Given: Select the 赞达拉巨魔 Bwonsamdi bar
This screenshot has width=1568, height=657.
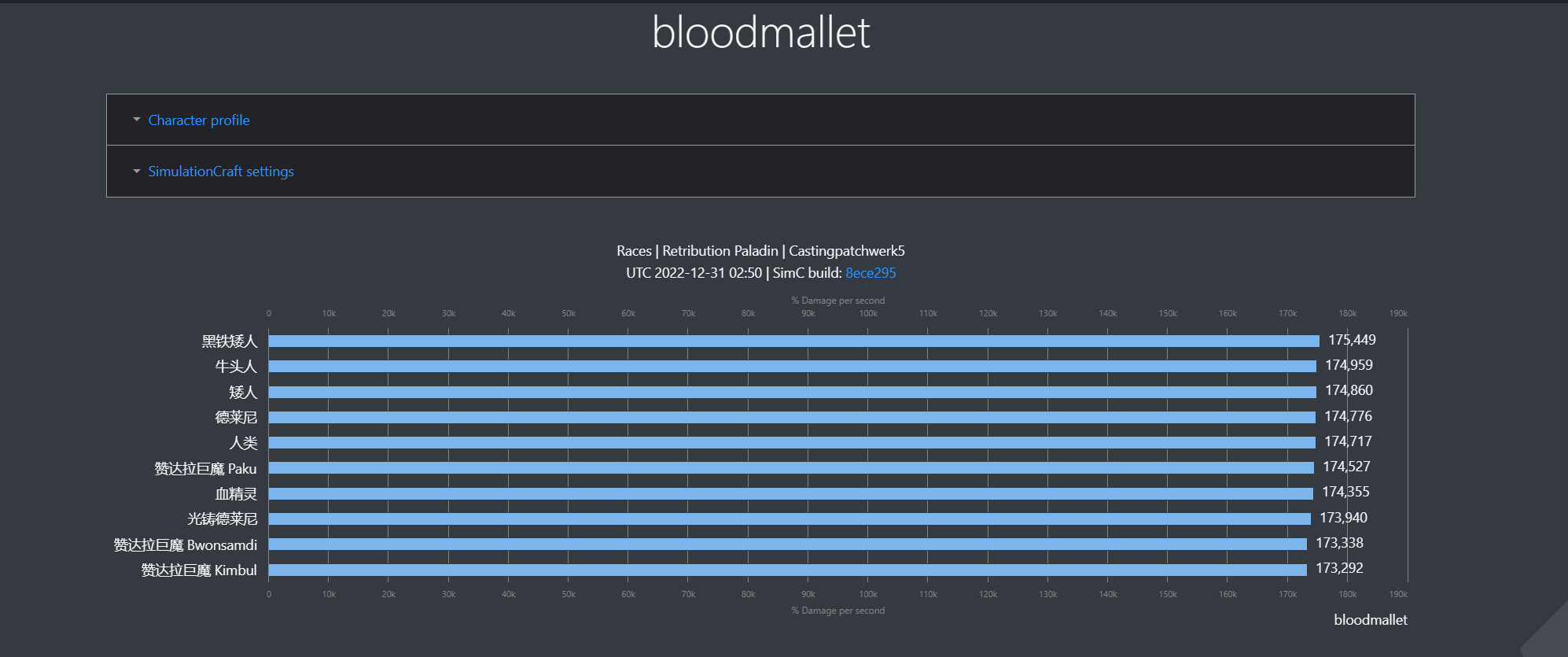Looking at the screenshot, I should [787, 544].
